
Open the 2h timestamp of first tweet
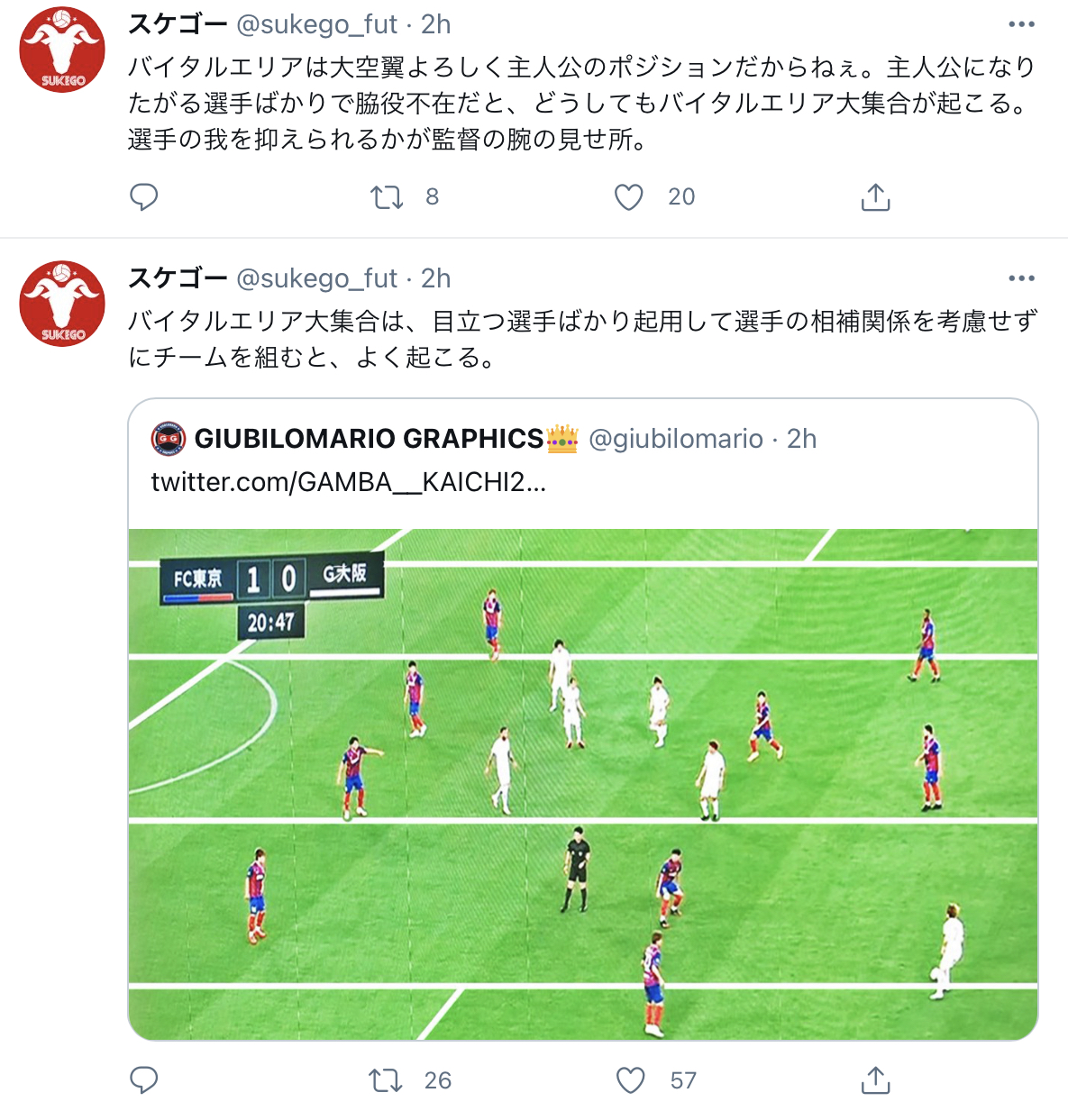[x=436, y=24]
